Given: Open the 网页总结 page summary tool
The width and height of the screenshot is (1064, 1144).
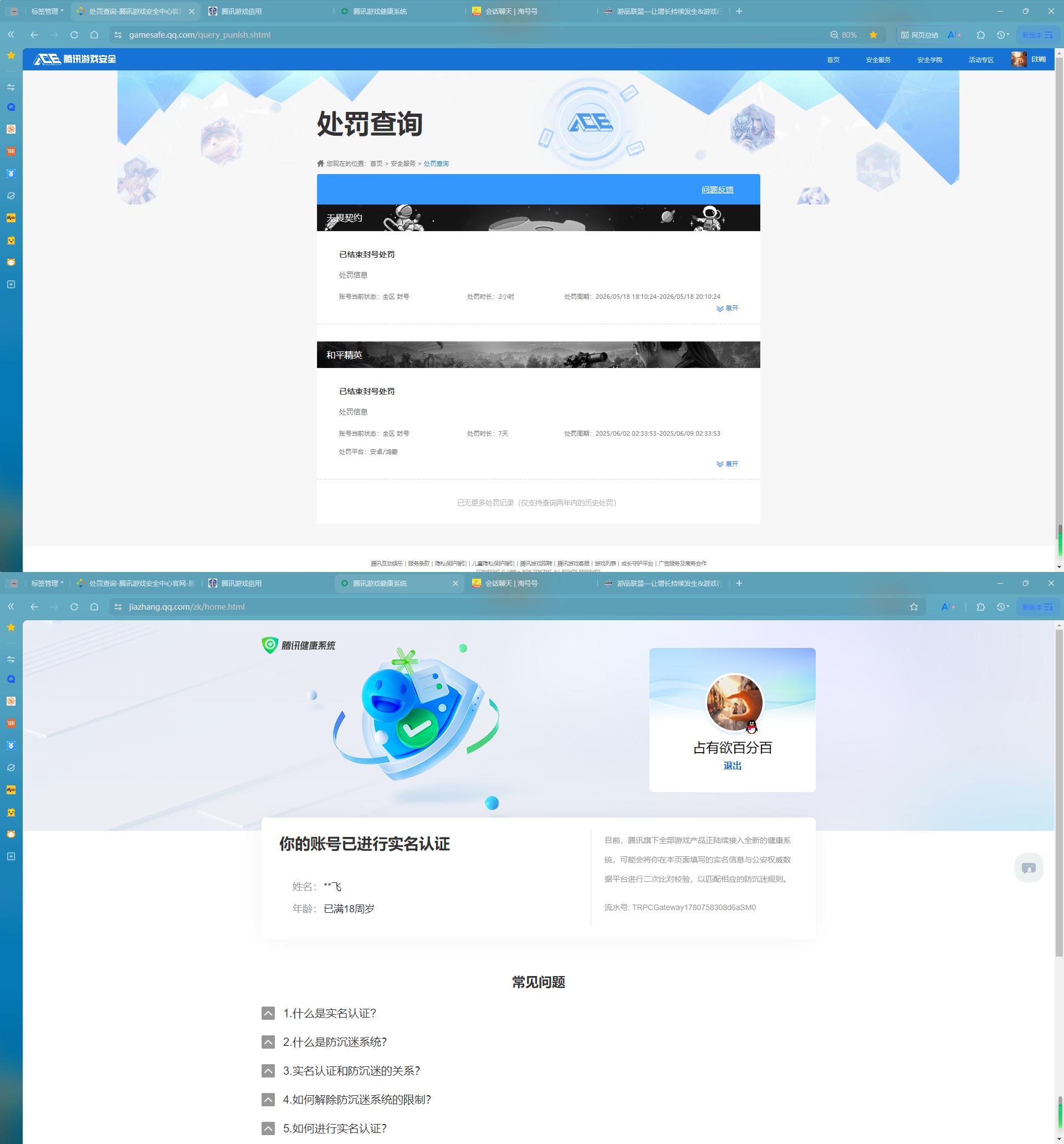Looking at the screenshot, I should [919, 35].
